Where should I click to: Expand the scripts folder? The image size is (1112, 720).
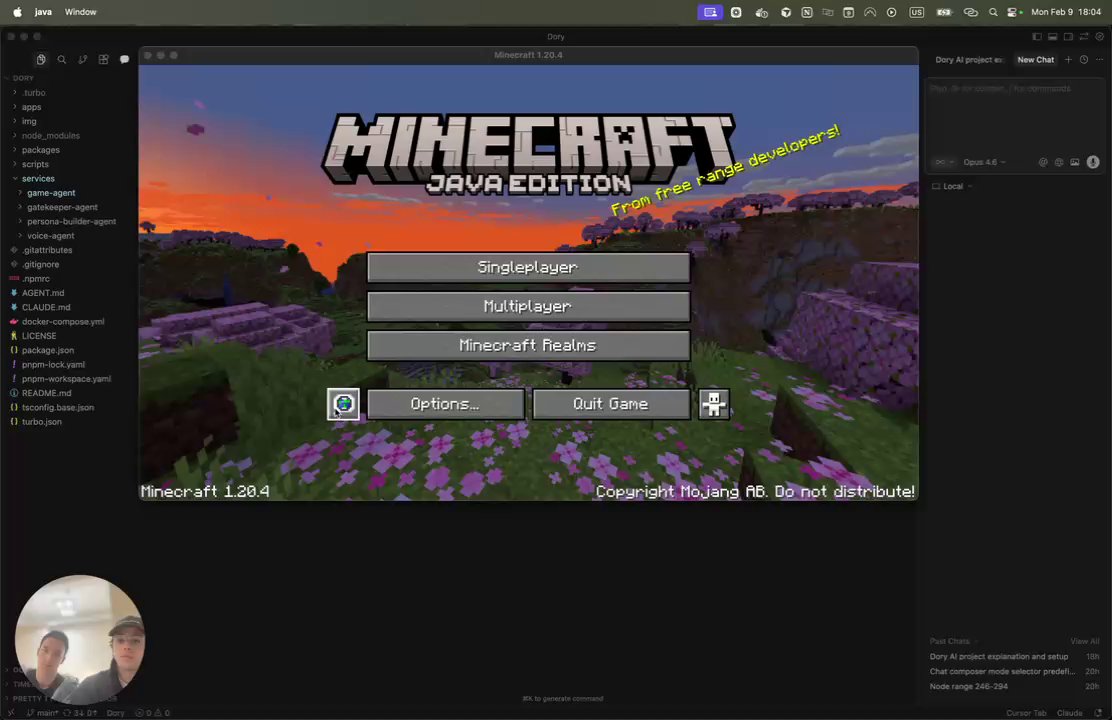35,164
